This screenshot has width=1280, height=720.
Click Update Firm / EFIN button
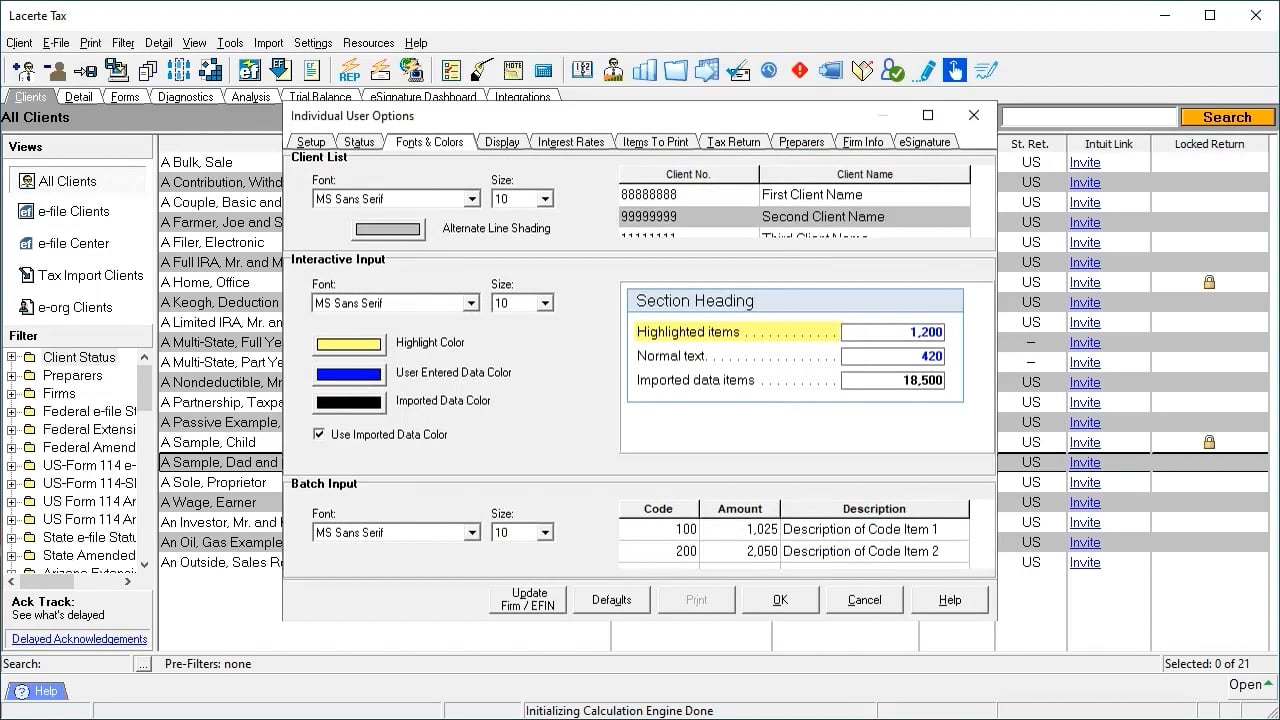coord(530,600)
